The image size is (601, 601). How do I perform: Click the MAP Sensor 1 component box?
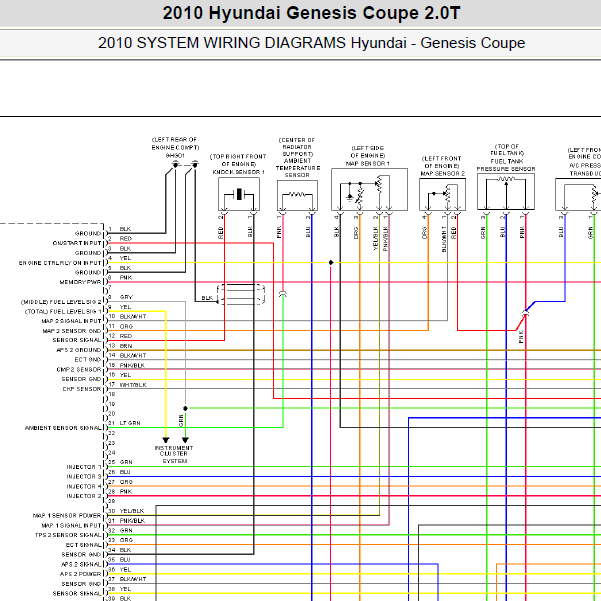(x=369, y=189)
